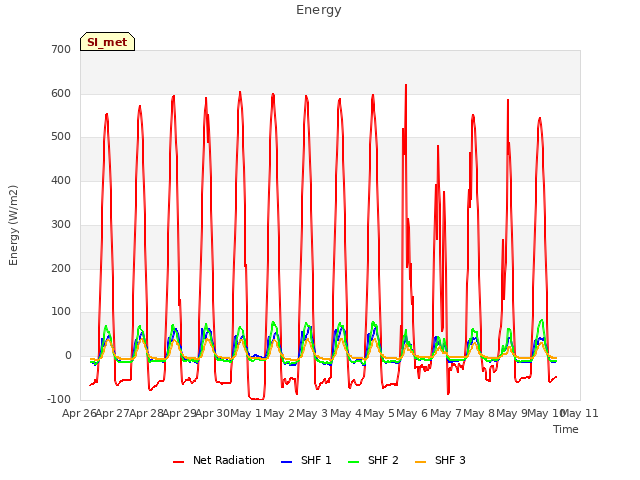Click the 500 y-axis tick label
This screenshot has width=640, height=480.
tap(61, 137)
